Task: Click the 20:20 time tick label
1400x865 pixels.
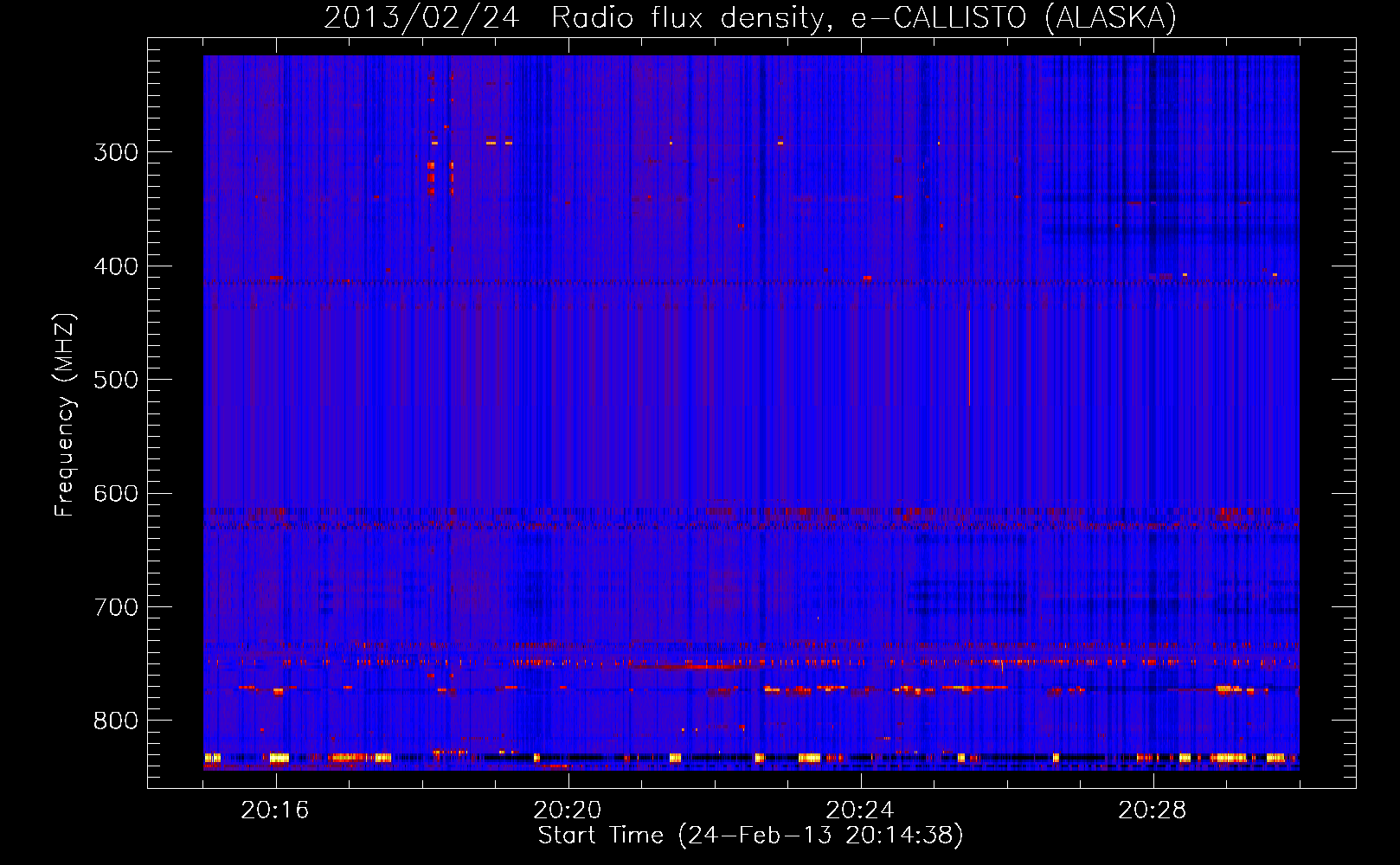Action: coord(568,811)
